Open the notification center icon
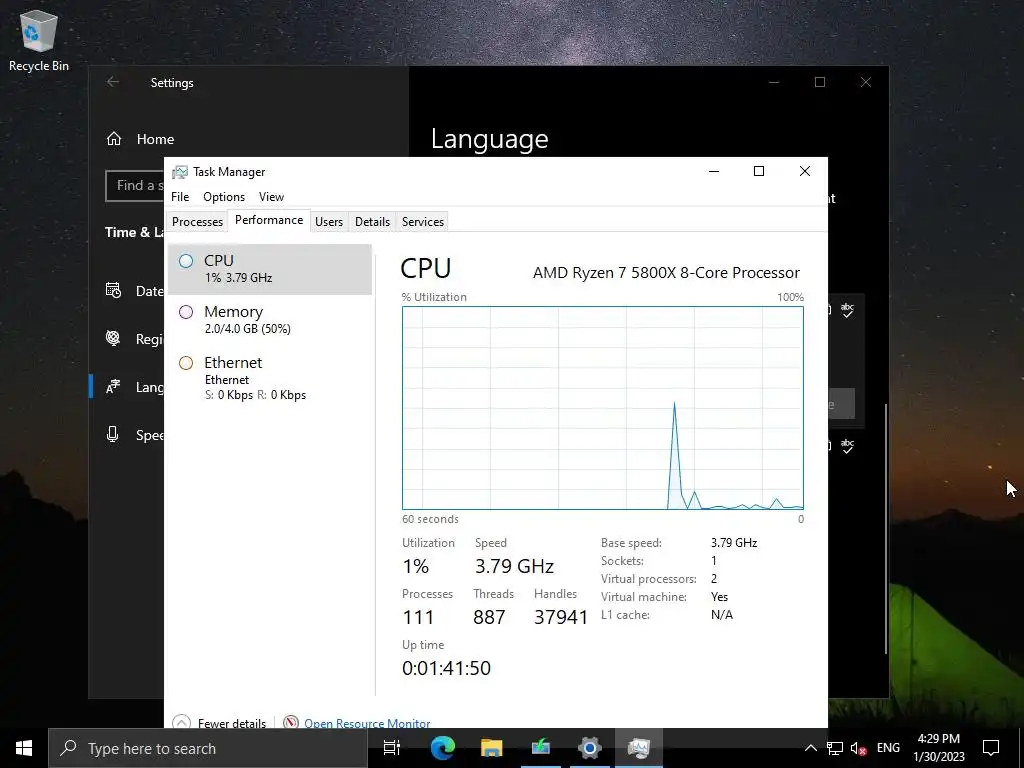This screenshot has width=1024, height=768. pyautogui.click(x=991, y=748)
